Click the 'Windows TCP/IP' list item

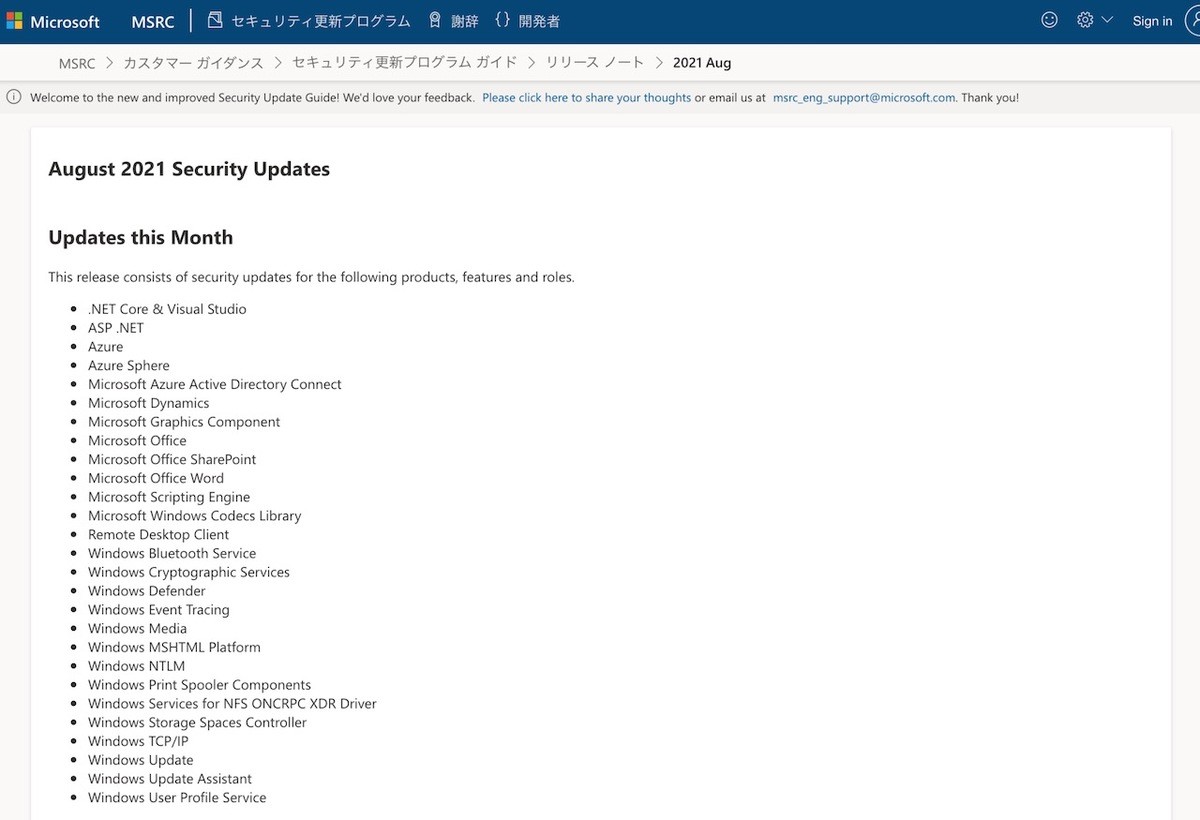[138, 741]
